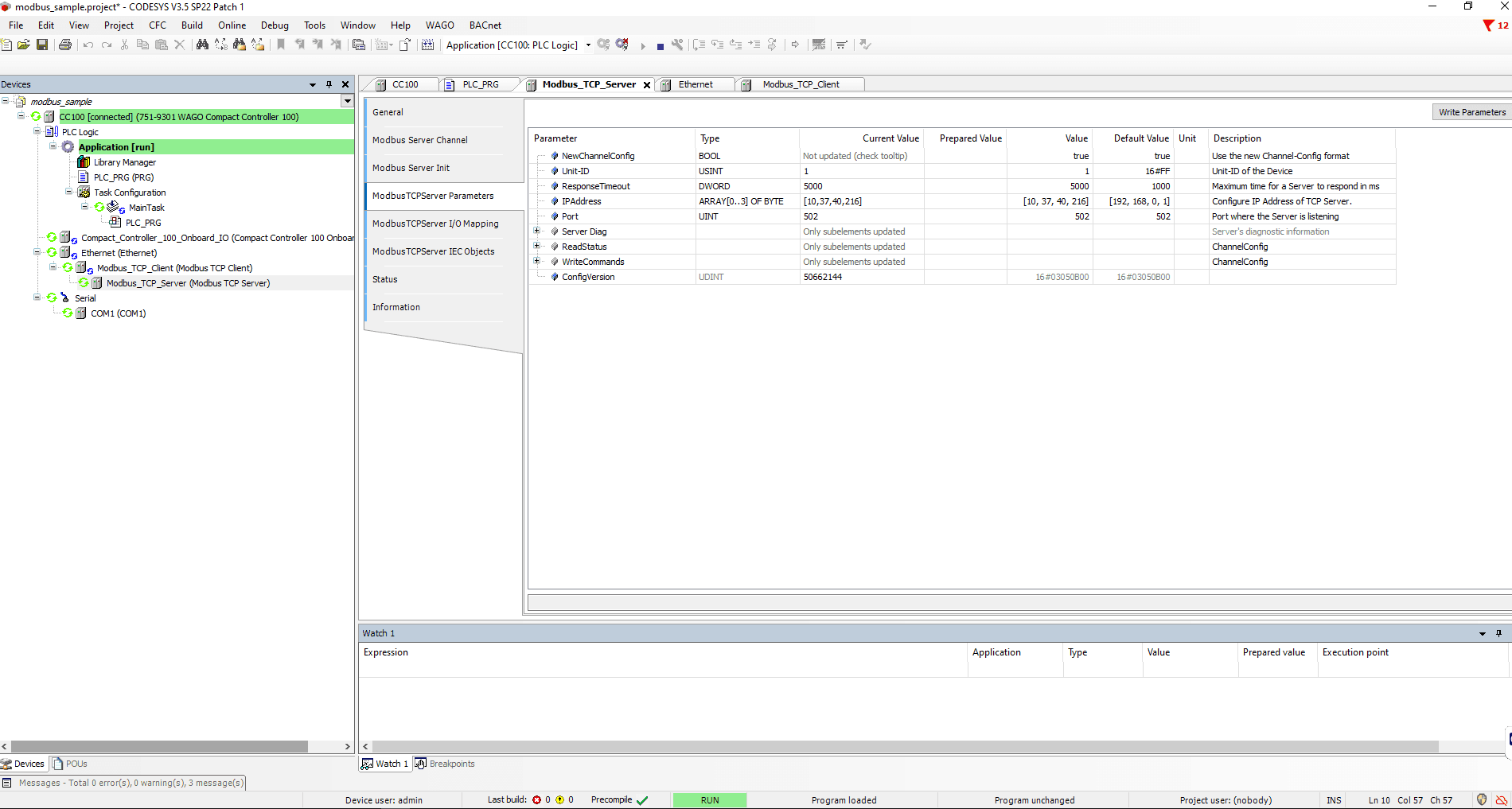Screen dimensions: 1512x809
Task: Click the Logout gear icon with red X
Action: coord(622,45)
